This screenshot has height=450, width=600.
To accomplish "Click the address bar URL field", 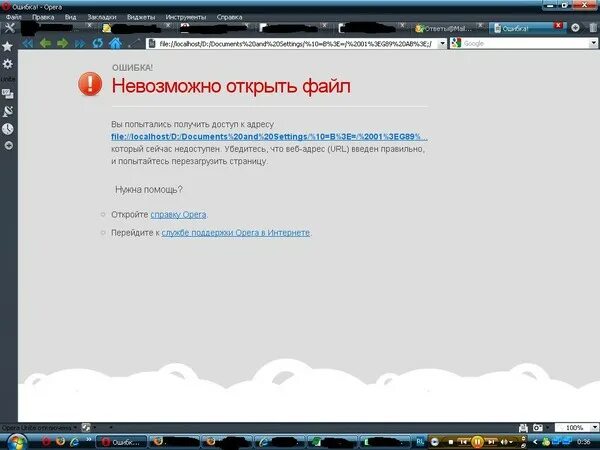I will tap(295, 44).
